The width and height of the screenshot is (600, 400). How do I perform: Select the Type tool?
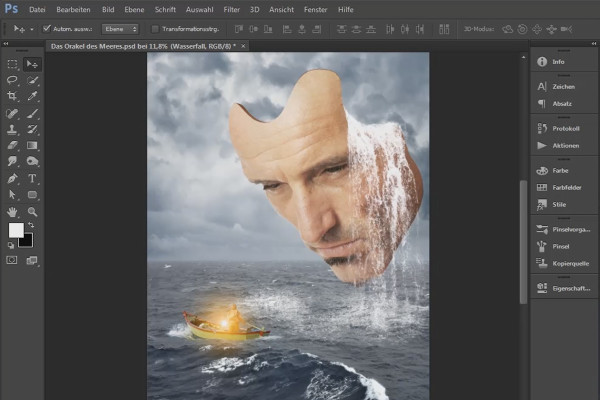point(32,178)
